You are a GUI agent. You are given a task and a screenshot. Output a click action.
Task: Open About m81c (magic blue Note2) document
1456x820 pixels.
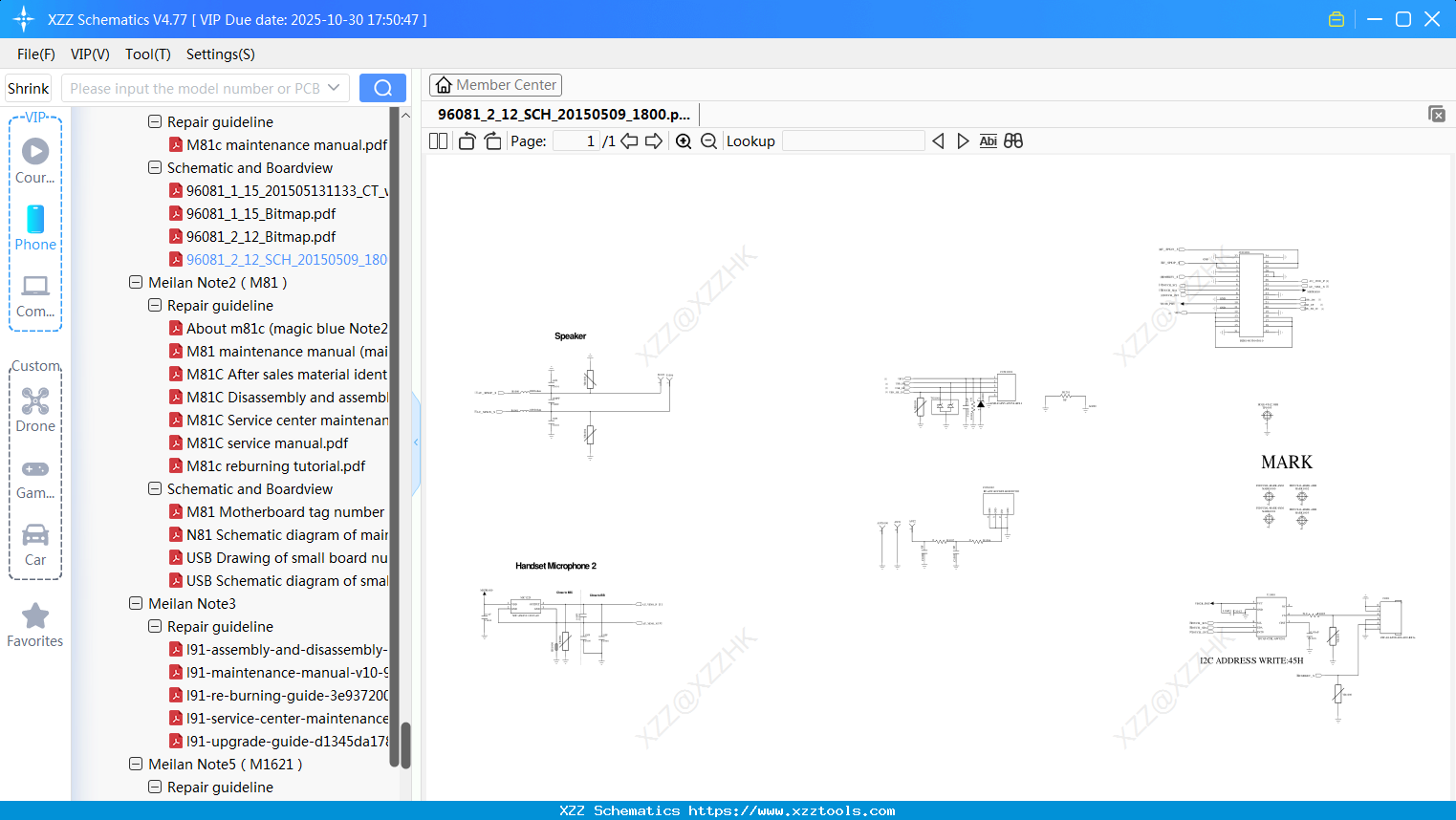click(287, 329)
